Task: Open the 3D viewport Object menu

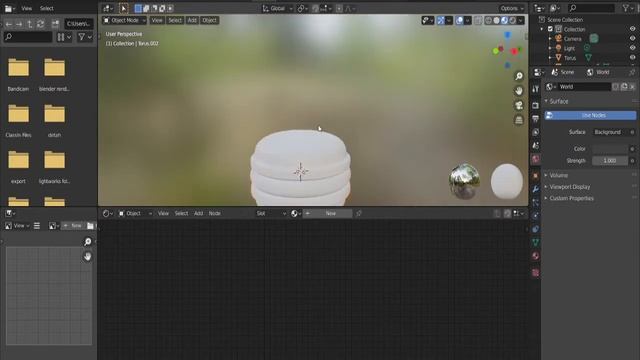Action: tap(210, 20)
